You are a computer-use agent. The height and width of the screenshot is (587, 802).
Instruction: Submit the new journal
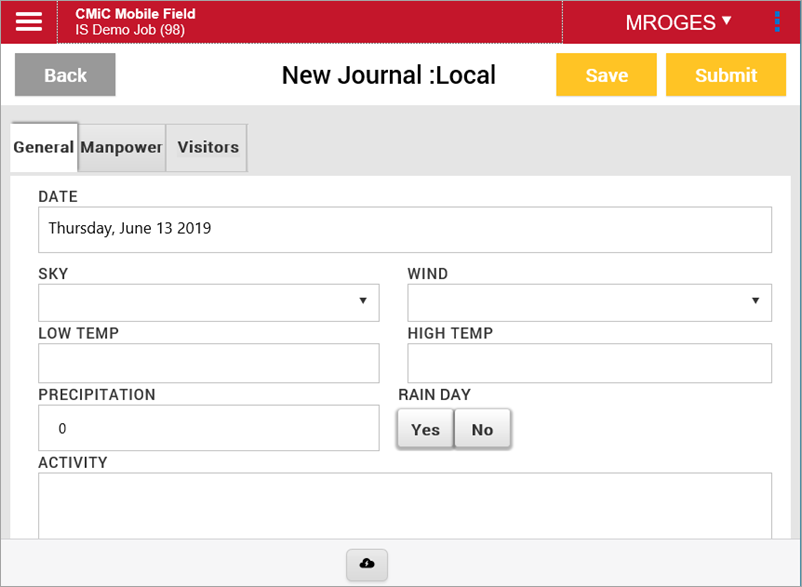(726, 75)
